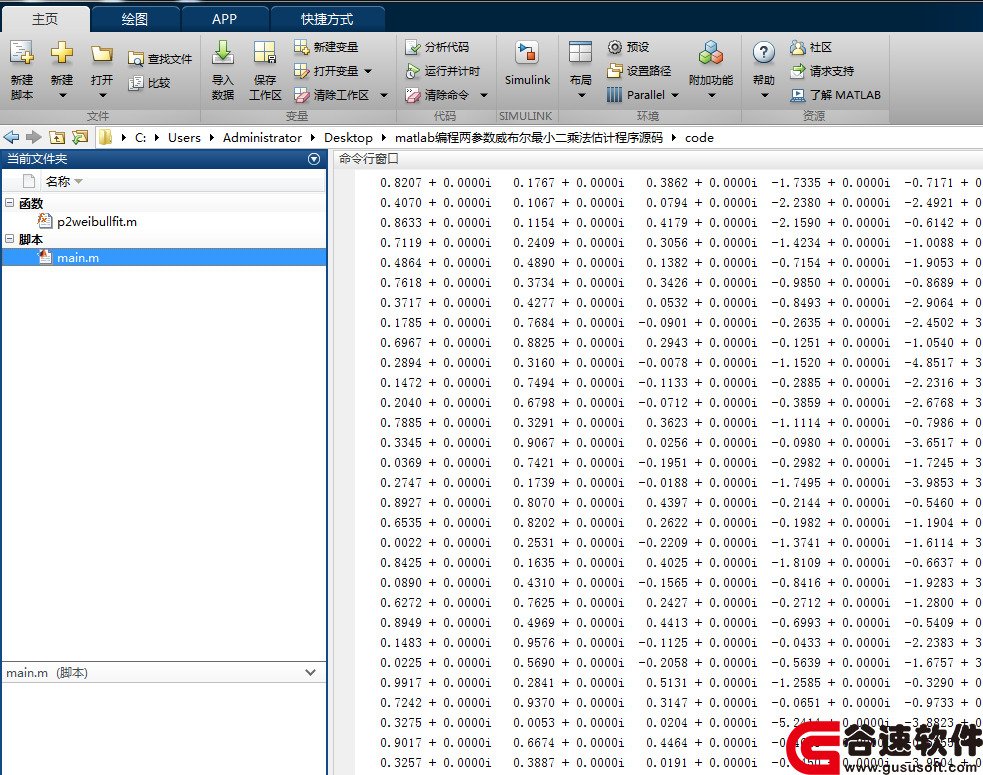
Task: Expand the Parallel dropdown arrow
Action: click(x=675, y=95)
